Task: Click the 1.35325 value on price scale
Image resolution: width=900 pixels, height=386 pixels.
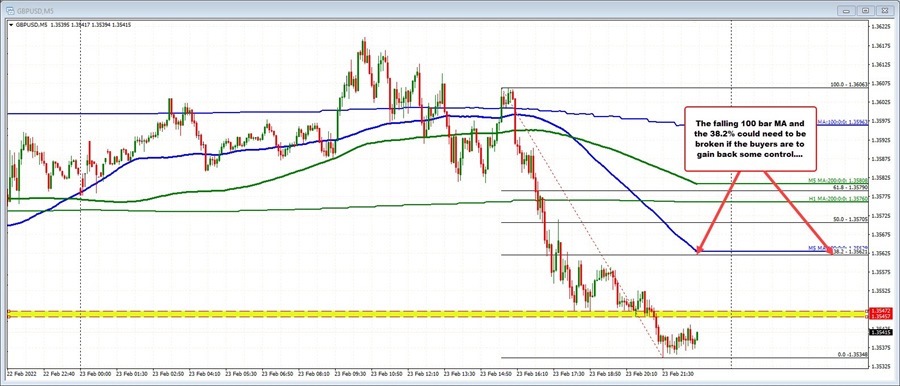Action: pyautogui.click(x=880, y=365)
